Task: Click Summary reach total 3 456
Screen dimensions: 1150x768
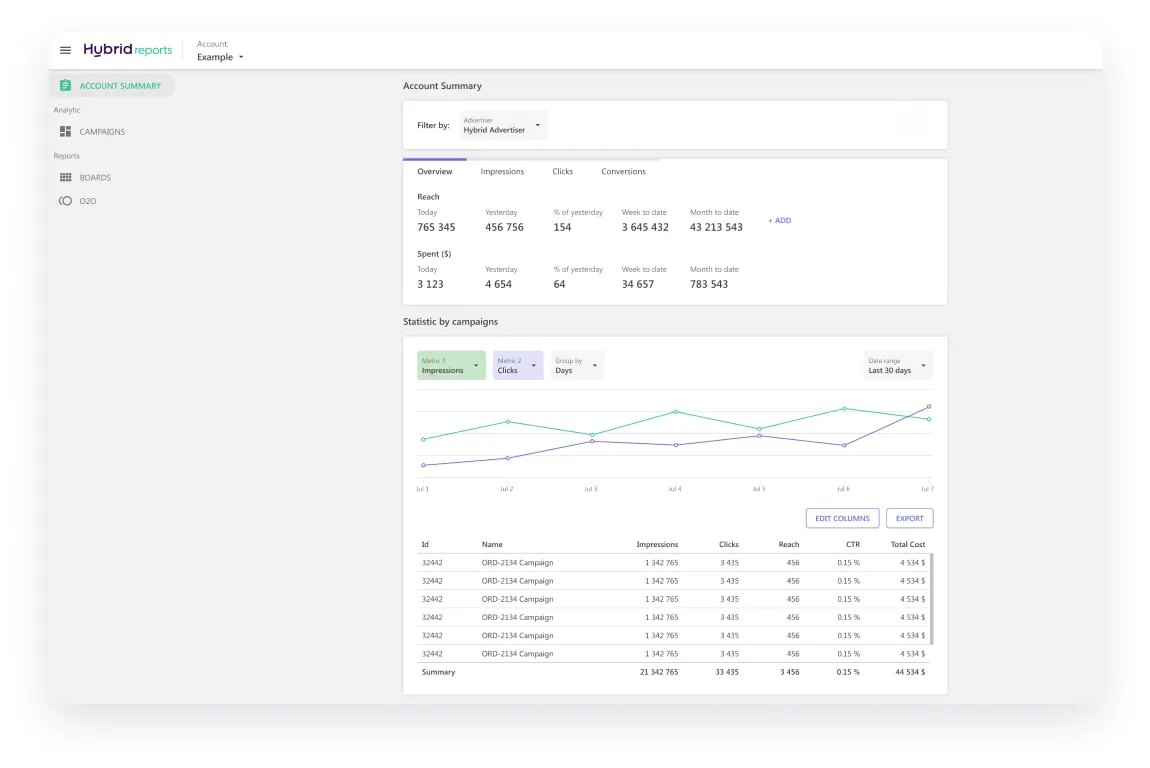Action: [790, 672]
